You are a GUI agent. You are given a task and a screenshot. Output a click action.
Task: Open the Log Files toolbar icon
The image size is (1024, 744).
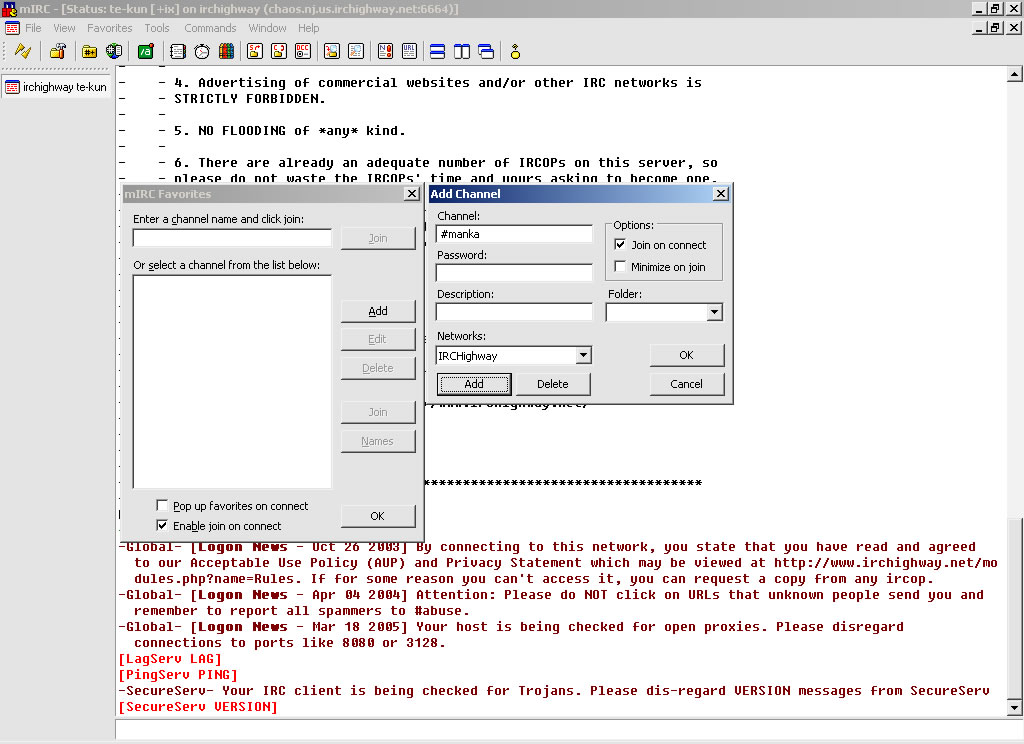pos(356,51)
